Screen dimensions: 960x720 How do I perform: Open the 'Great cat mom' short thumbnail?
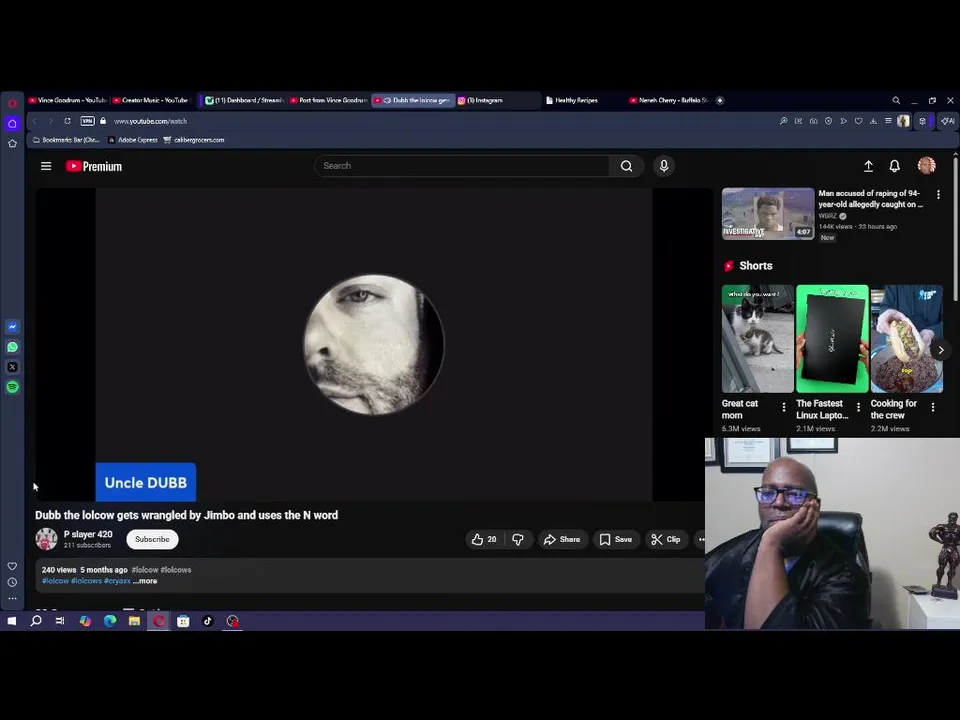[x=757, y=339]
